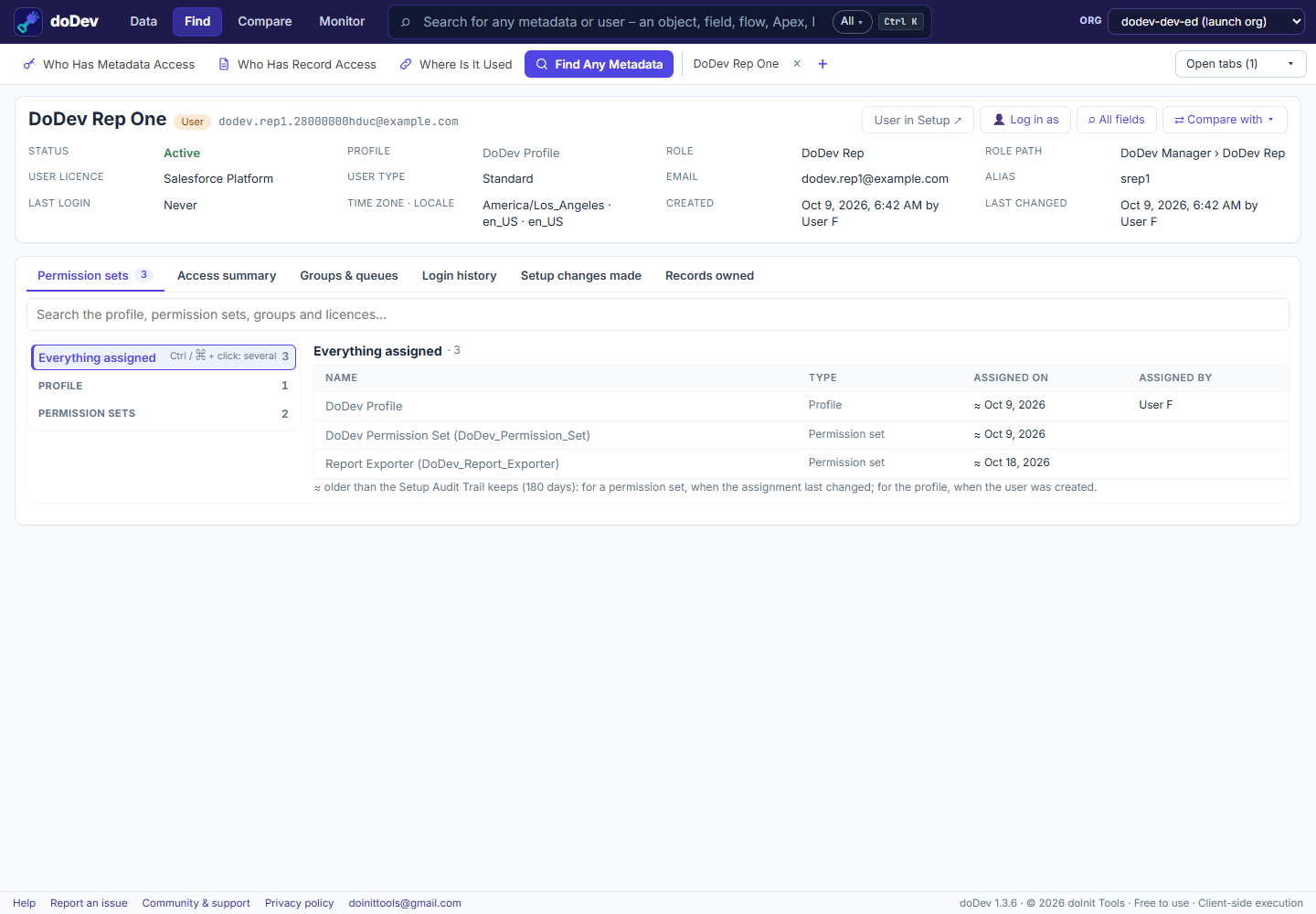This screenshot has height=914, width=1316.
Task: Filter by PROFILE category
Action: (x=164, y=386)
